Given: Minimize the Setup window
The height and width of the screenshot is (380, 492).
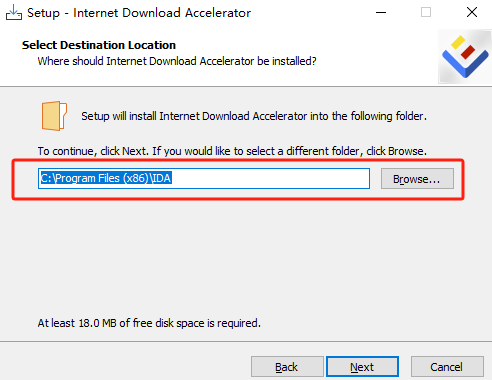Looking at the screenshot, I should click(x=381, y=13).
